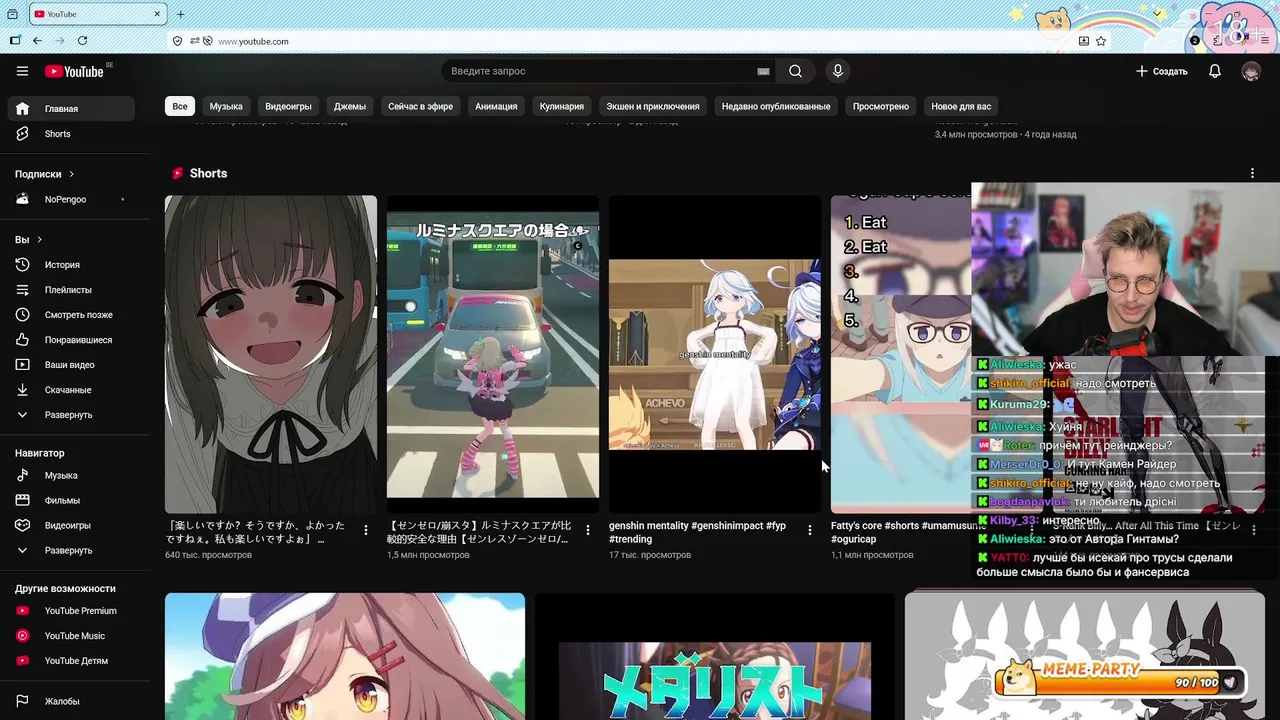Open История in sidebar
1280x720 pixels.
tap(70, 265)
